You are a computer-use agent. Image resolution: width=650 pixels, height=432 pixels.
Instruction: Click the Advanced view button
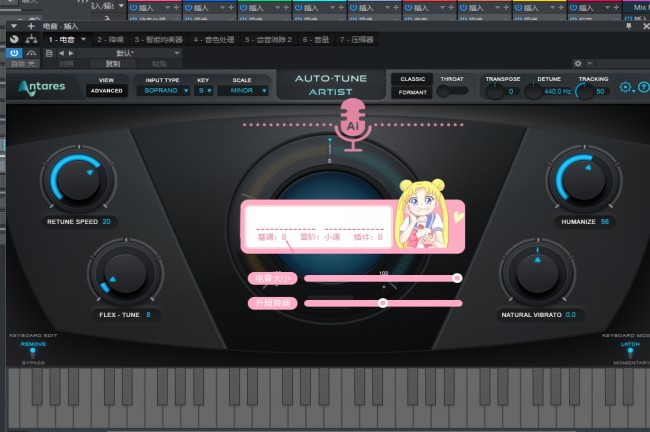coord(106,91)
